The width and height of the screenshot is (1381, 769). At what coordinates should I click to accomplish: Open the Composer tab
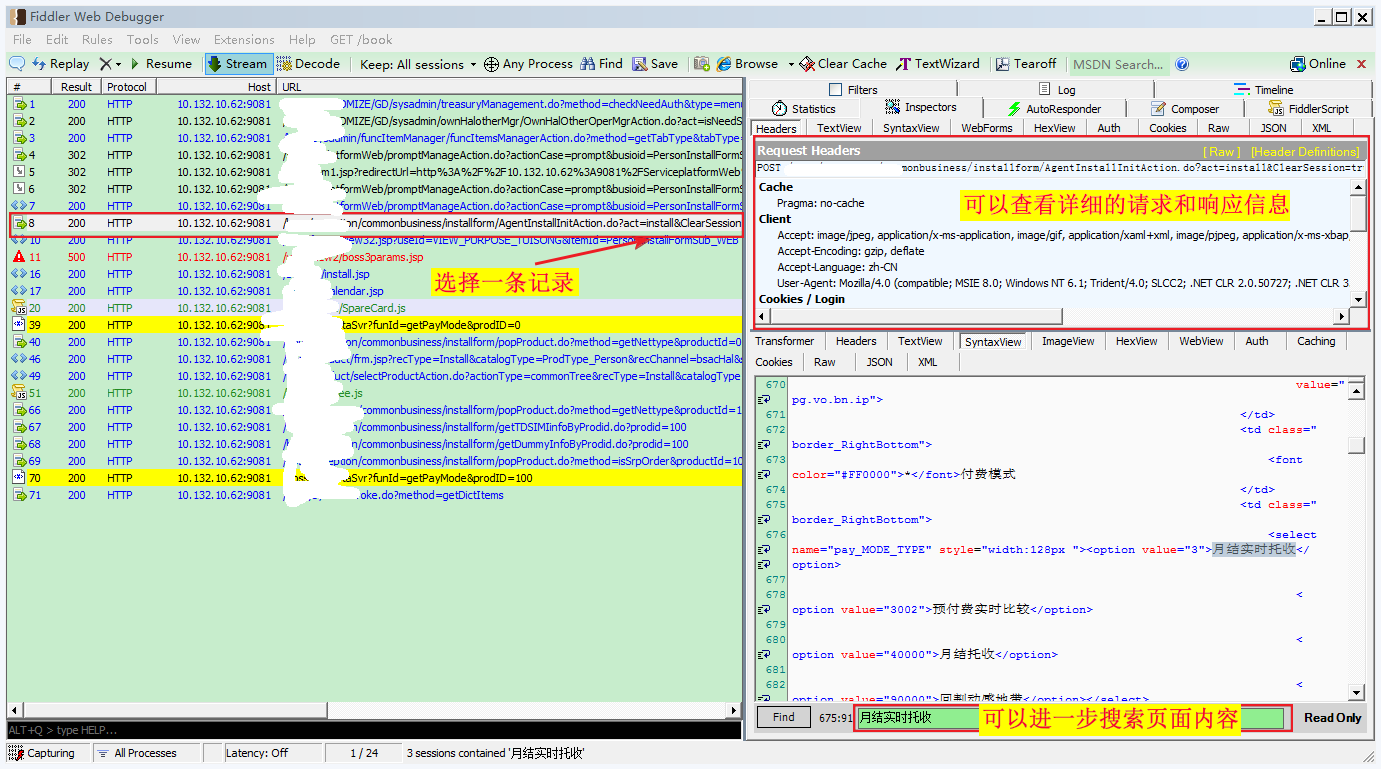click(1184, 109)
